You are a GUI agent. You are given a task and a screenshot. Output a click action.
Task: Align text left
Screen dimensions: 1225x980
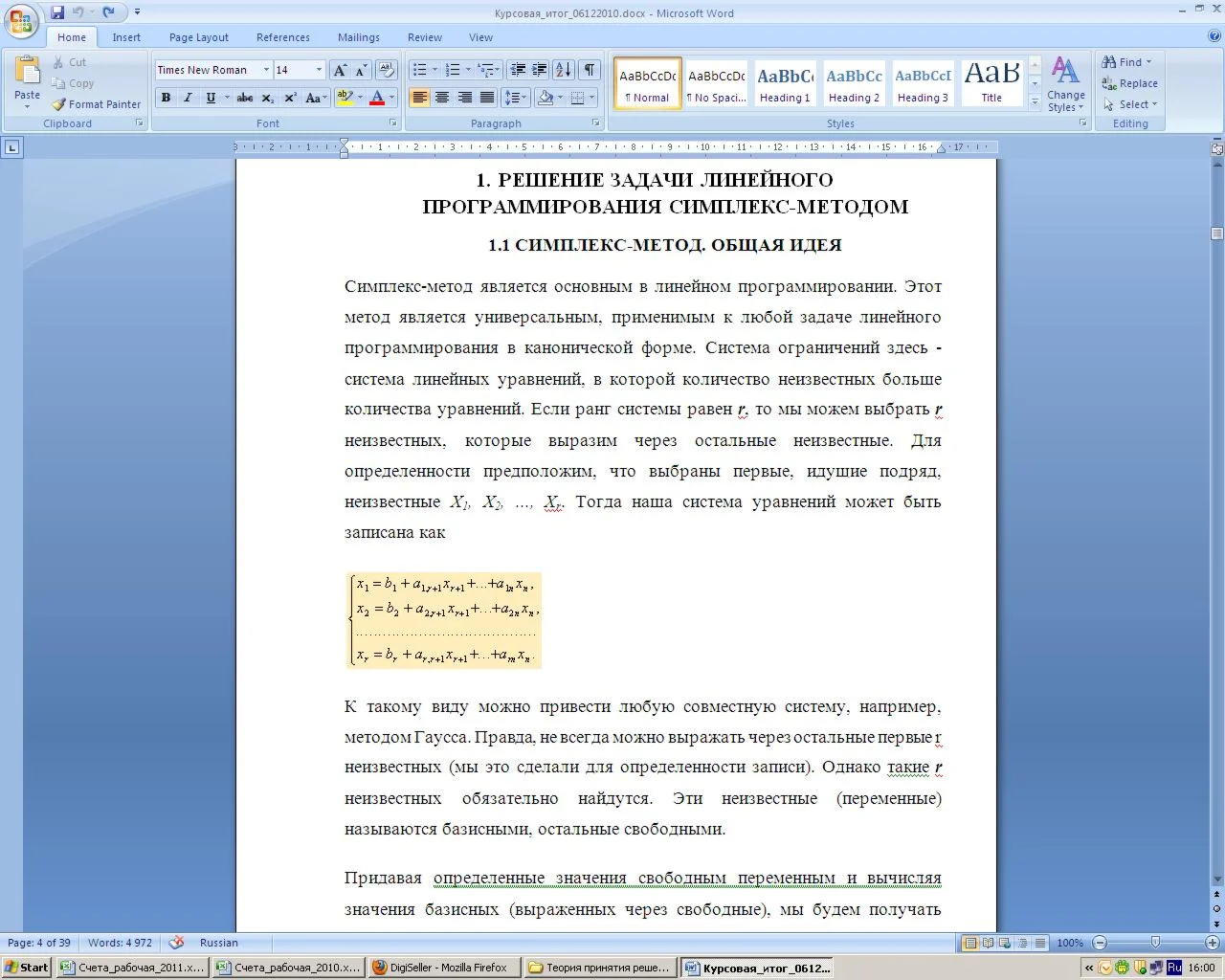[x=419, y=98]
